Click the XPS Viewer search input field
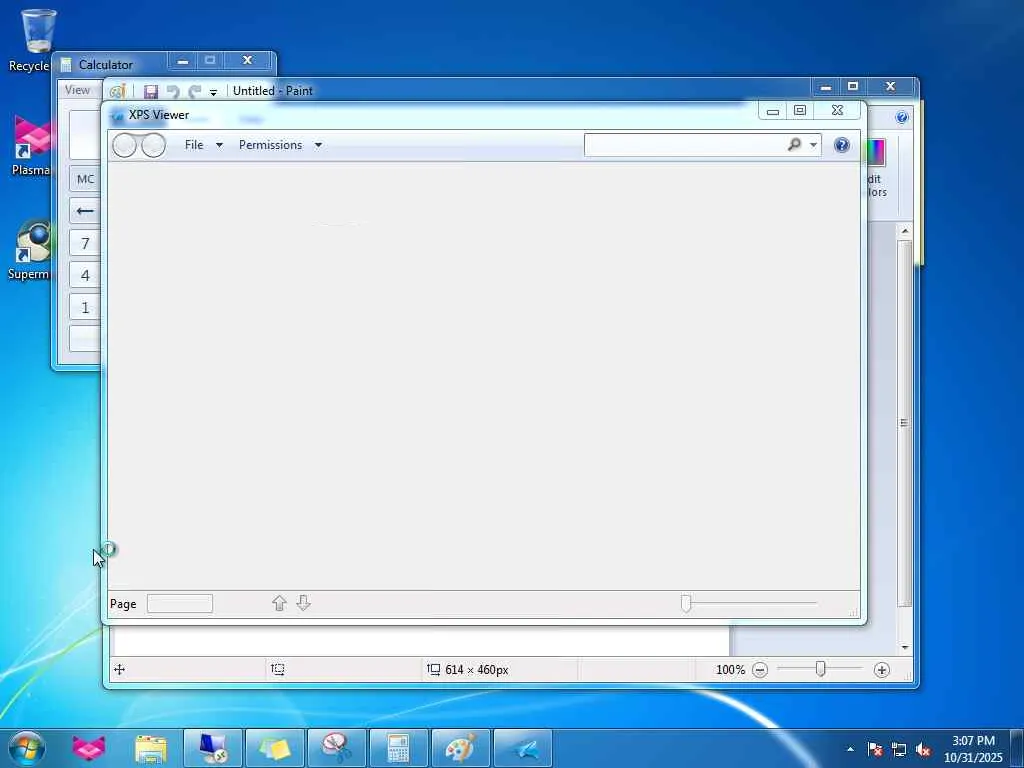The height and width of the screenshot is (768, 1024). point(684,145)
